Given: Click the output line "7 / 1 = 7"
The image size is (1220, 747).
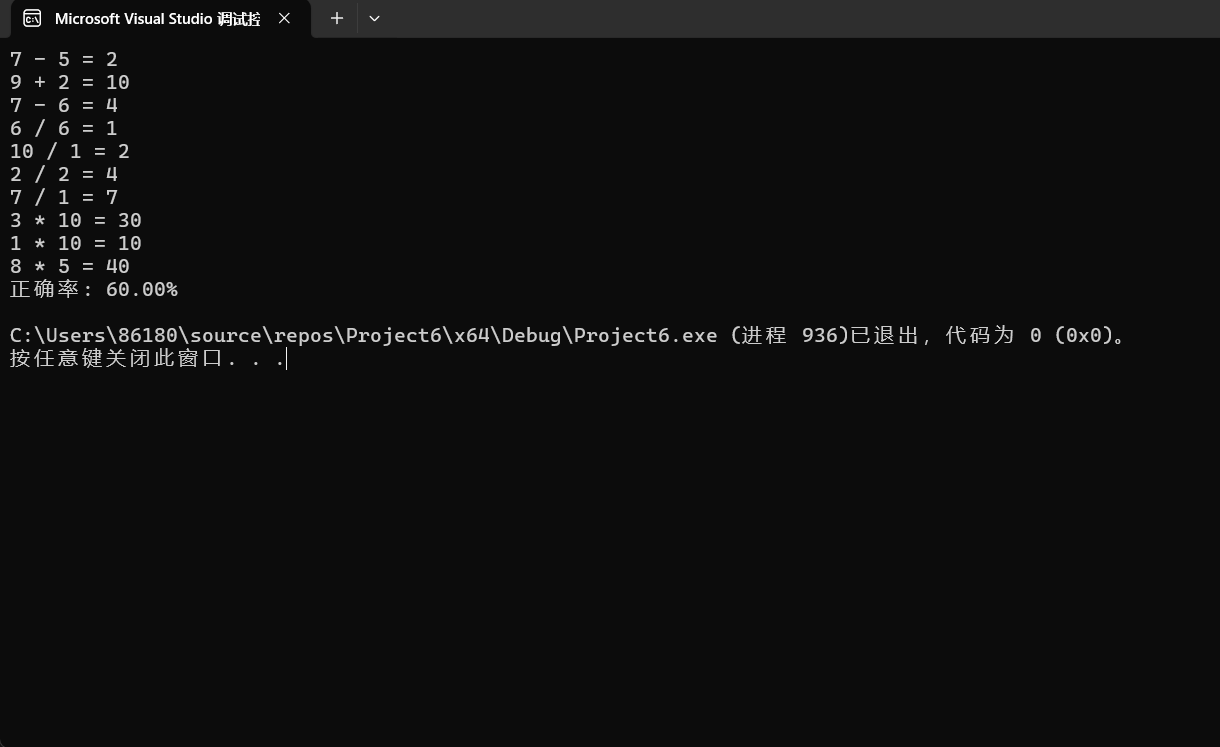Looking at the screenshot, I should [x=64, y=198].
